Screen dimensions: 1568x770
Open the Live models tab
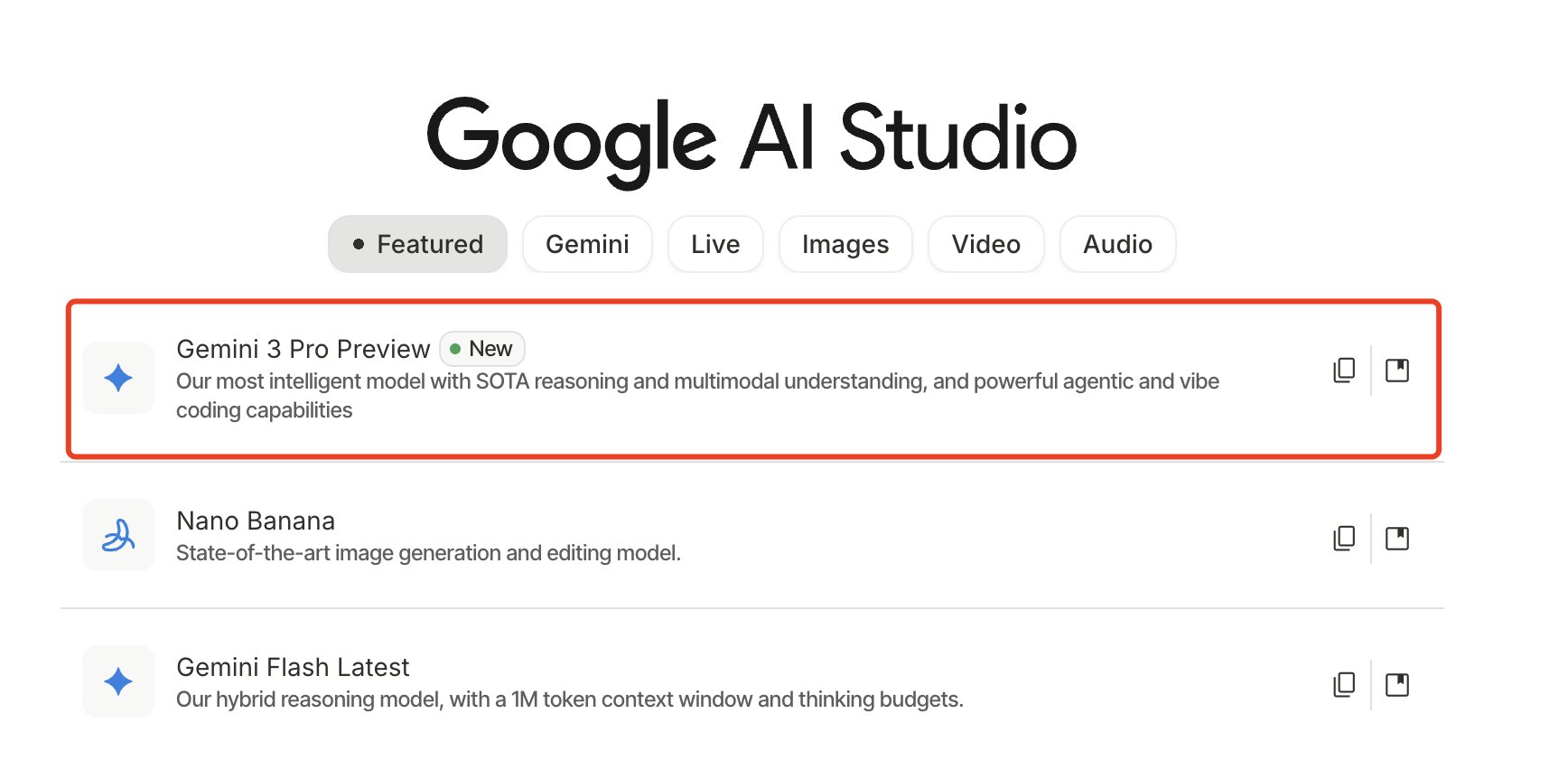tap(715, 244)
